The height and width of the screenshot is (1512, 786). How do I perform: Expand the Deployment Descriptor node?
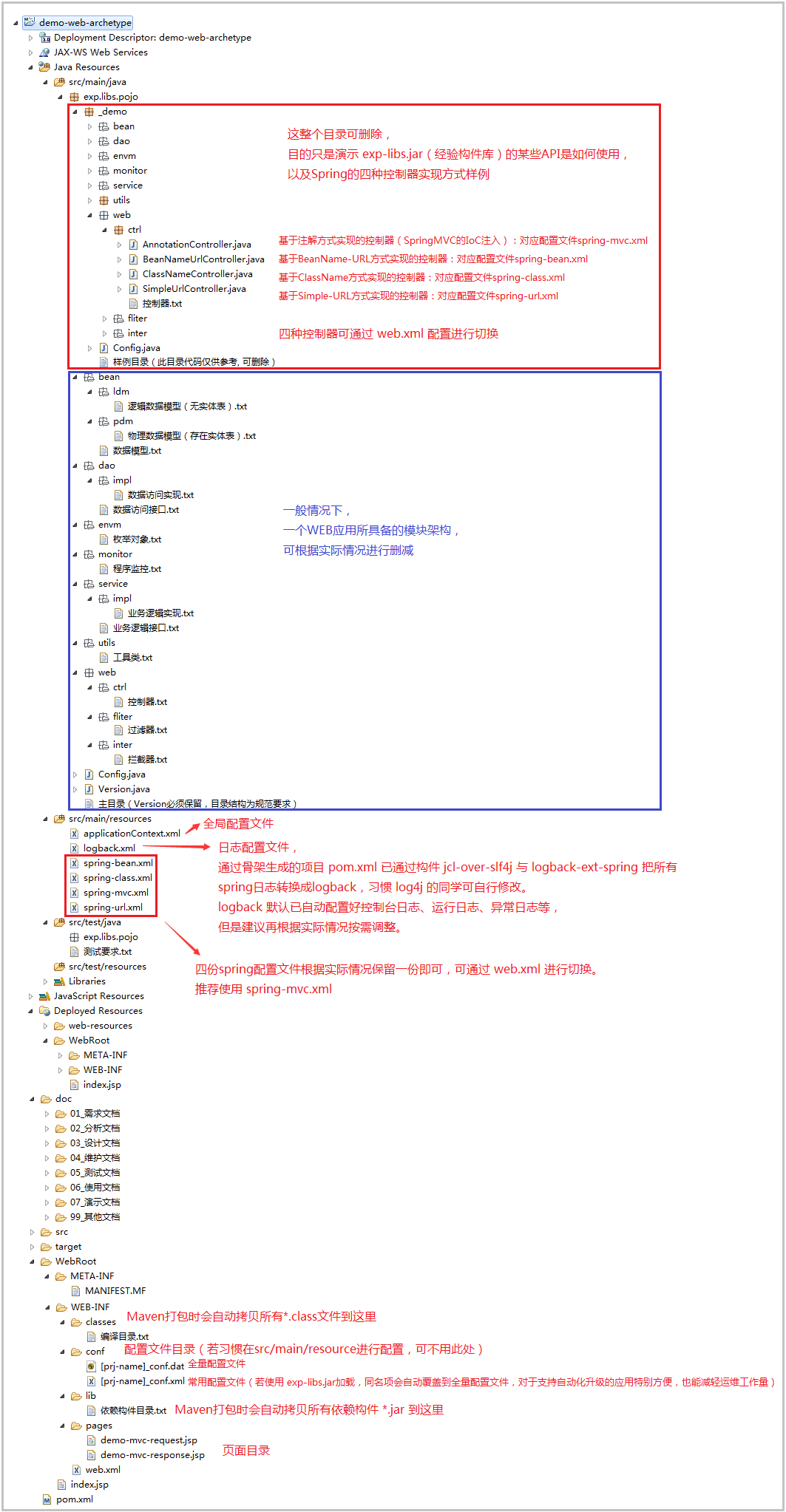click(x=30, y=38)
